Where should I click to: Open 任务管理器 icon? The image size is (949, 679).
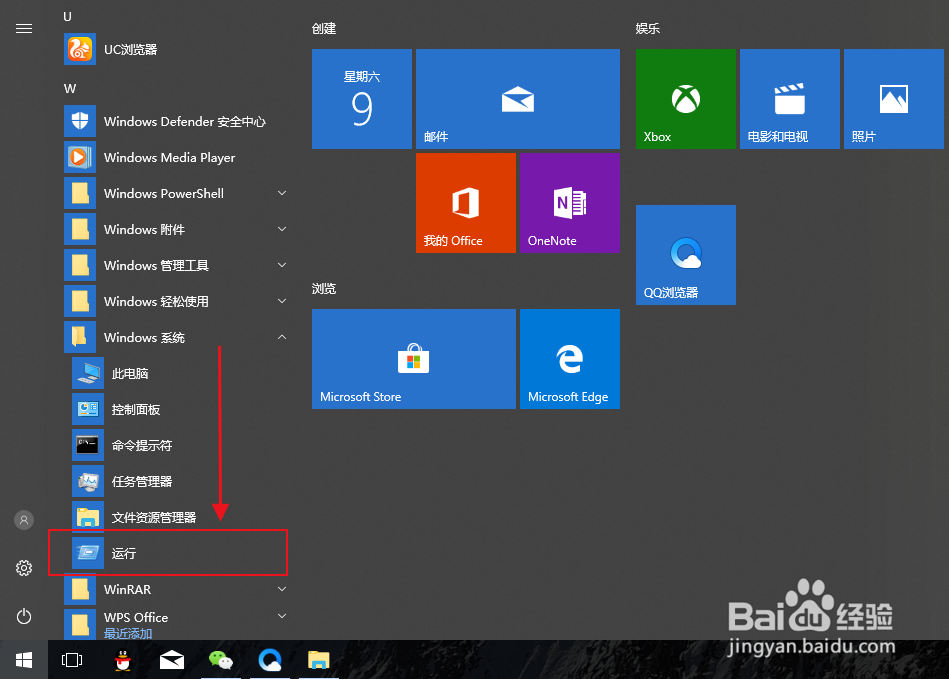(x=88, y=481)
